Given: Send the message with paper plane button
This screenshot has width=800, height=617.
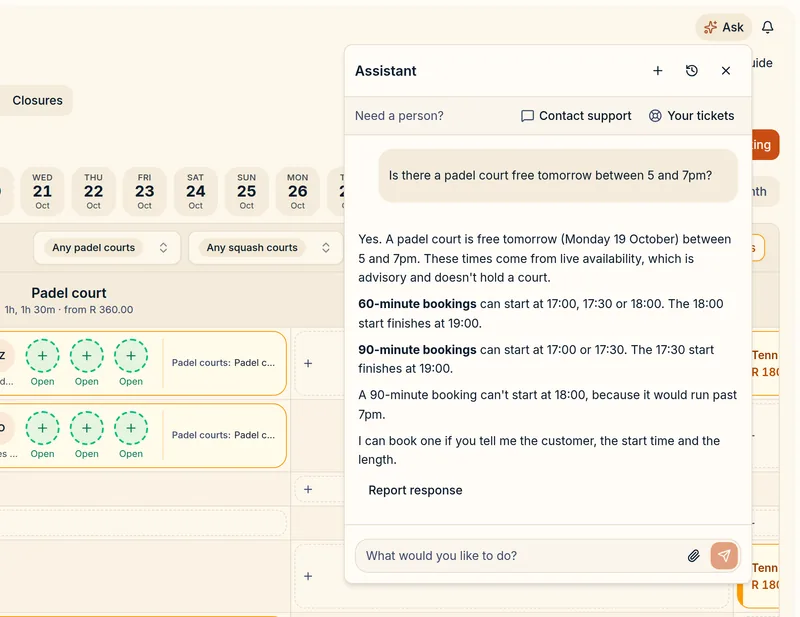Looking at the screenshot, I should point(724,555).
